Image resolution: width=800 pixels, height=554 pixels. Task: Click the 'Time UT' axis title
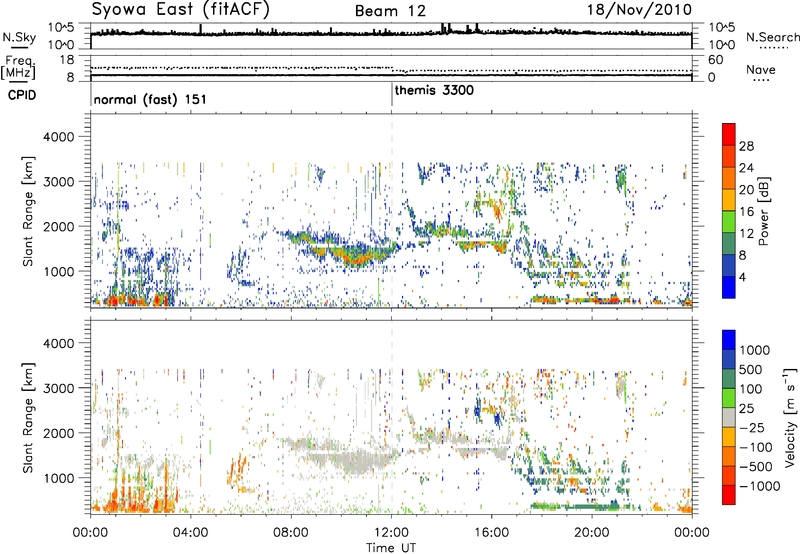(x=391, y=547)
